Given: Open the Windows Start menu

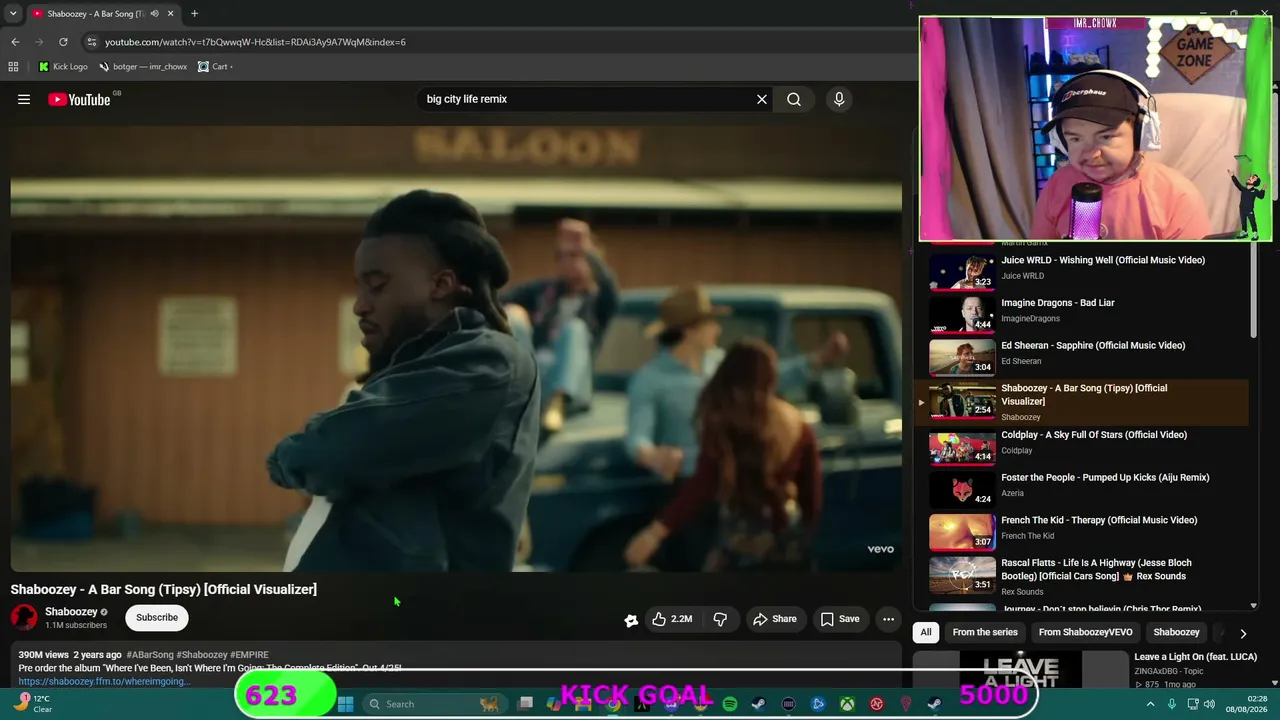Looking at the screenshot, I should [345, 704].
